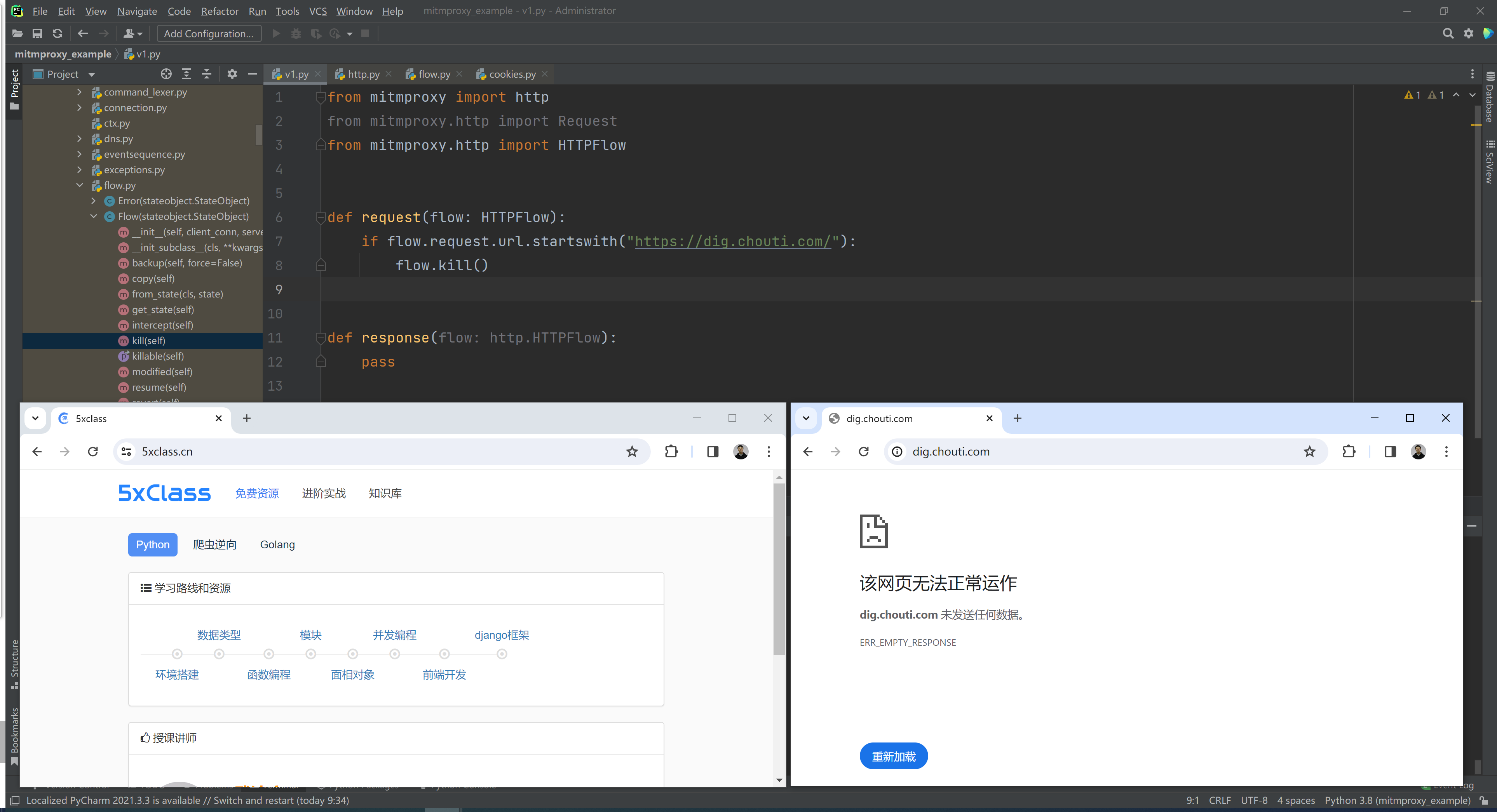Open the Project view dropdown
The height and width of the screenshot is (812, 1497).
coord(91,74)
